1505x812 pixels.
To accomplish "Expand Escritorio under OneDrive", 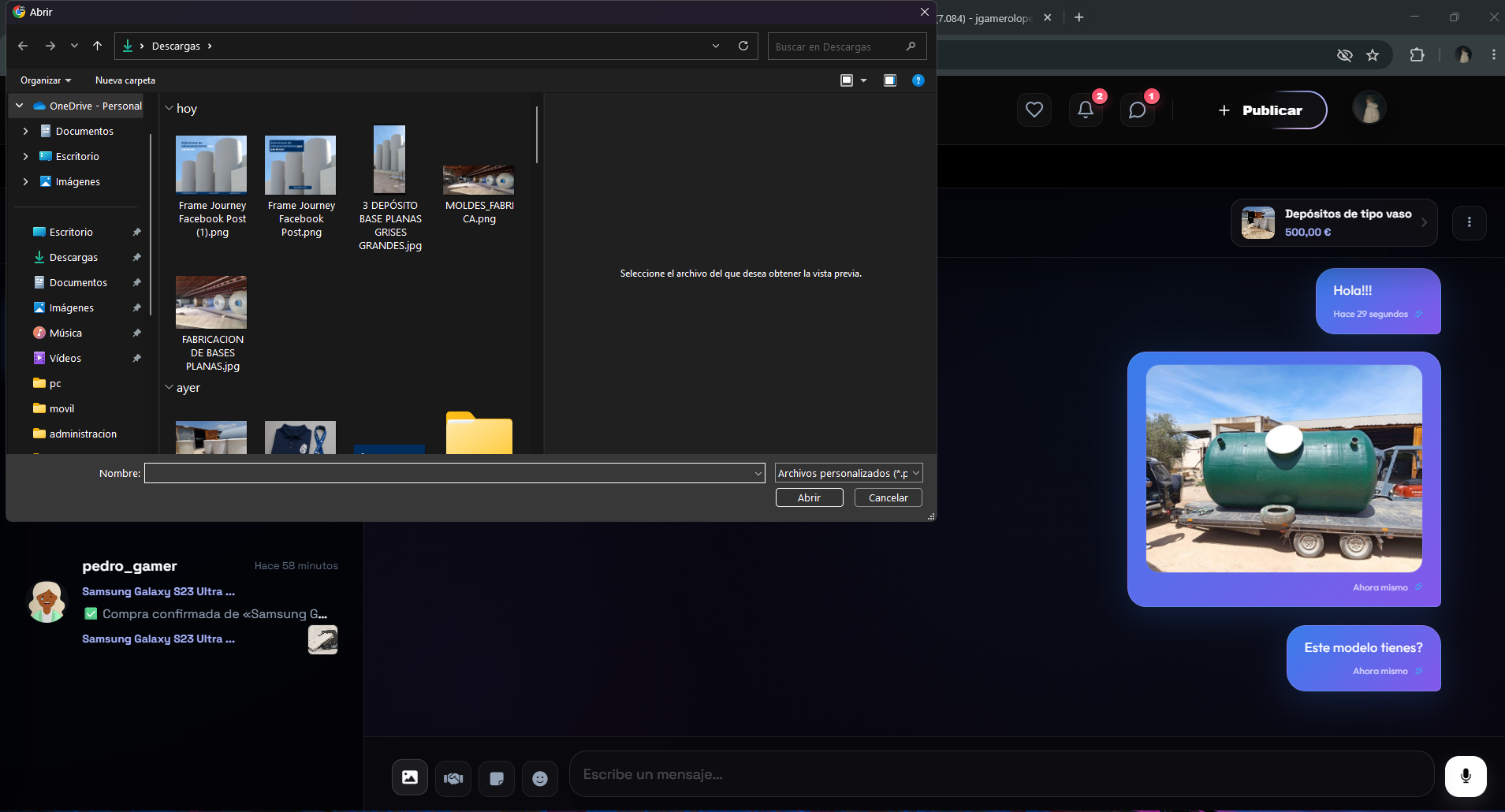I will click(x=25, y=156).
